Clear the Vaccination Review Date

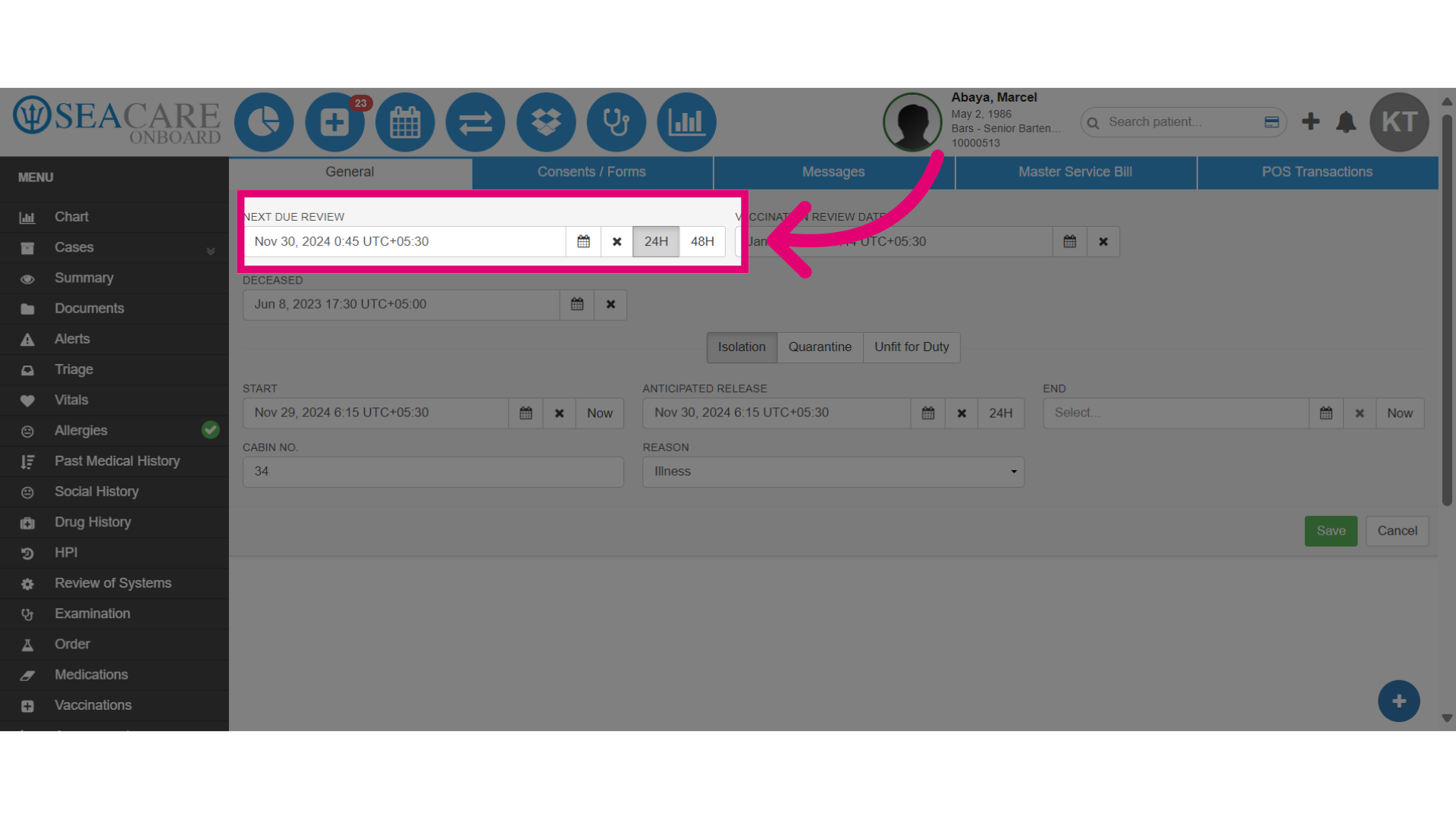point(1103,242)
